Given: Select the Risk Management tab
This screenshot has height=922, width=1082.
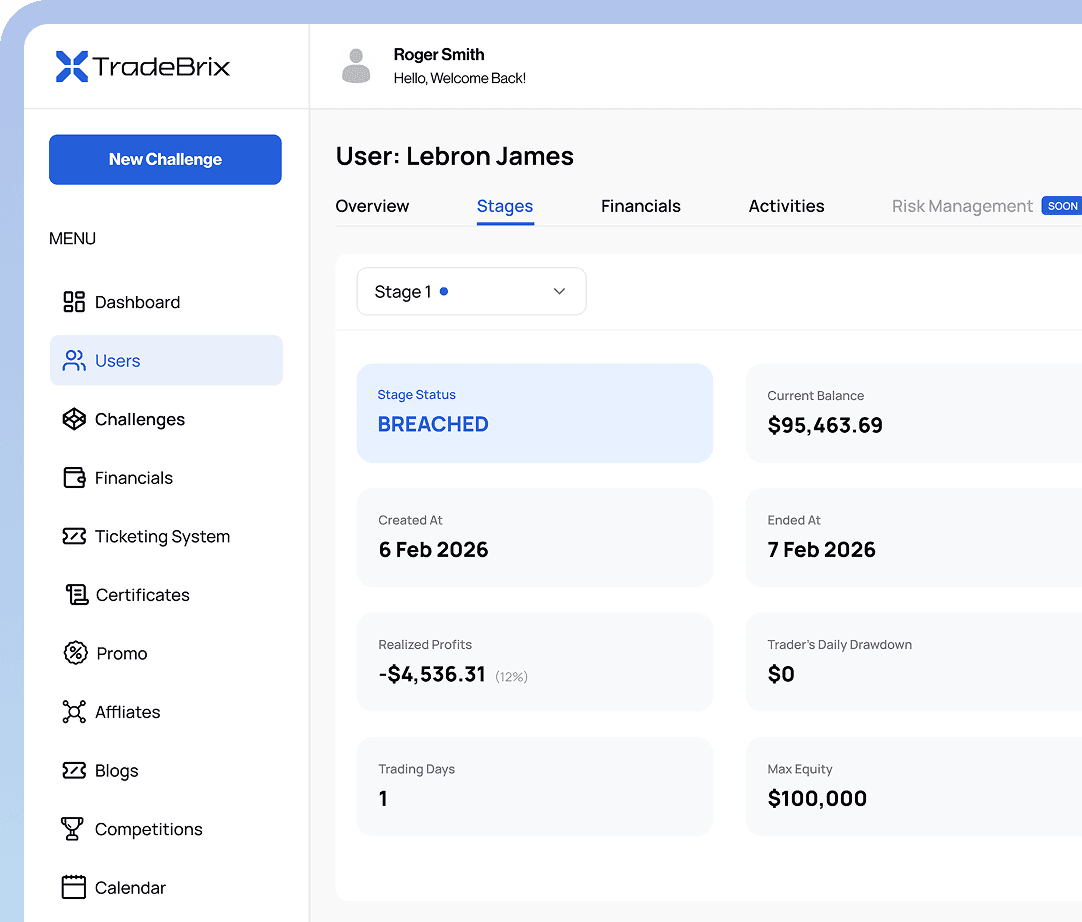Looking at the screenshot, I should point(962,206).
